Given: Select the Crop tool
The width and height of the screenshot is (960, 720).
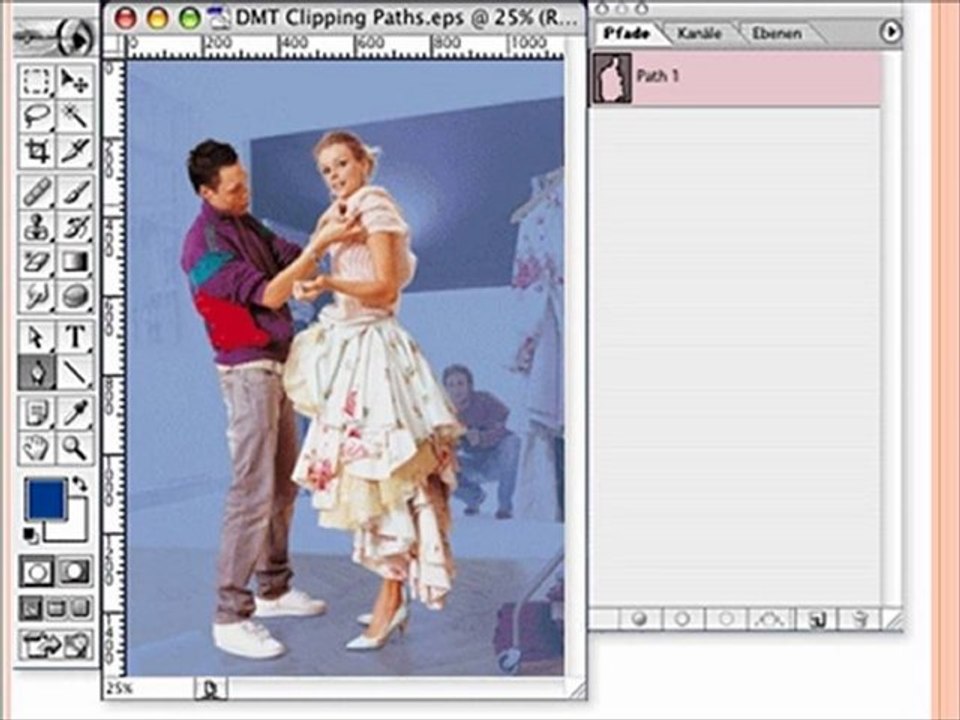Looking at the screenshot, I should [37, 150].
